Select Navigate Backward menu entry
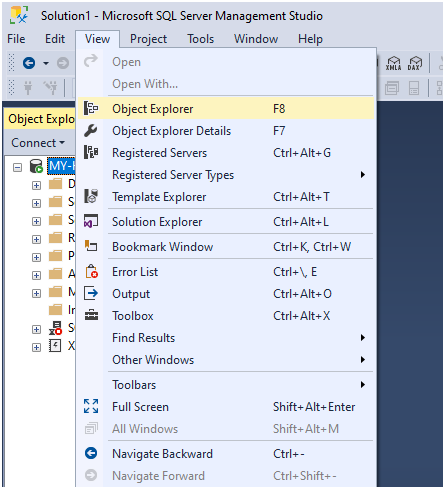The width and height of the screenshot is (445, 489). [x=226, y=453]
